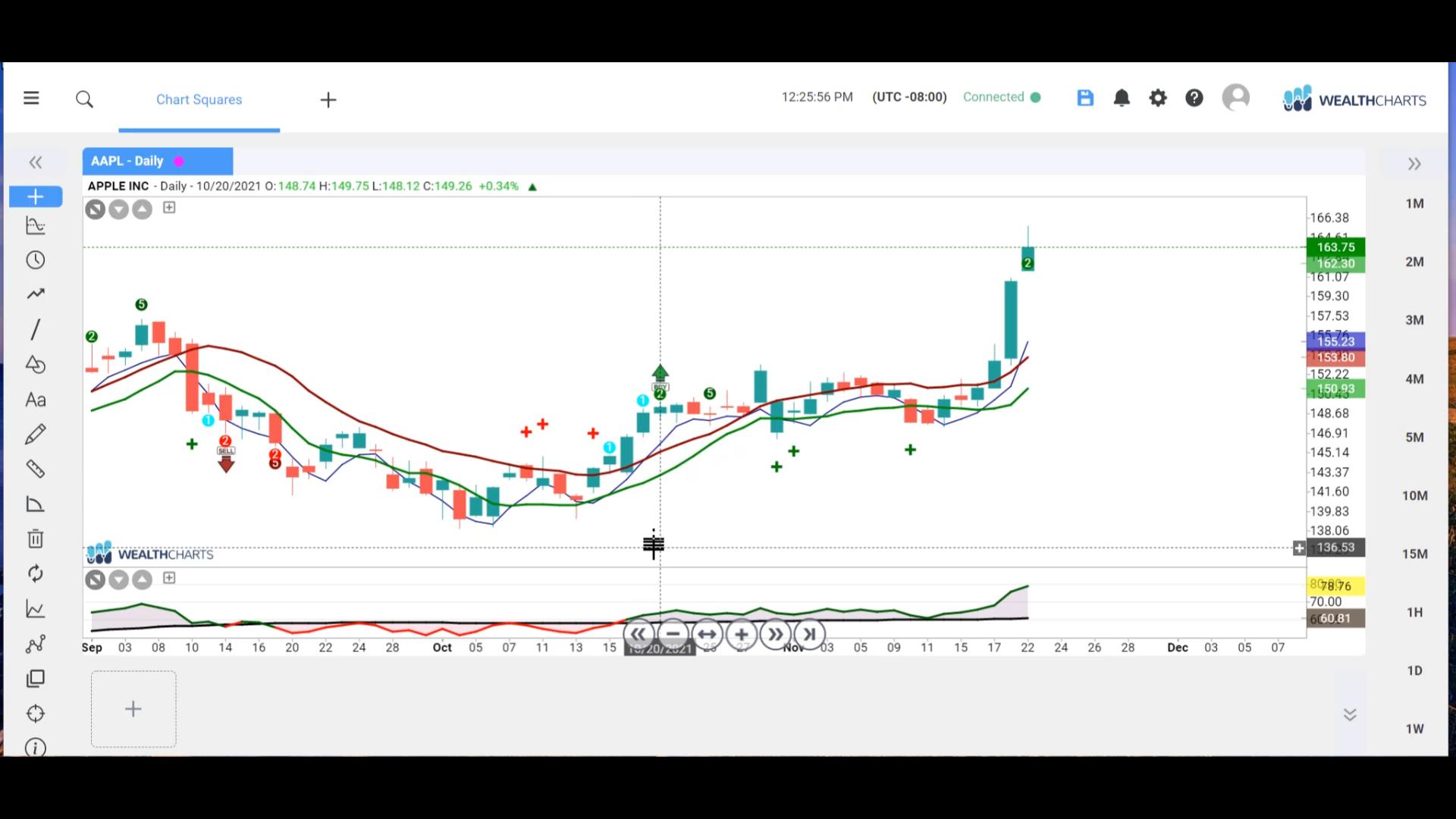
Task: Add a new tab with plus icon
Action: (328, 99)
